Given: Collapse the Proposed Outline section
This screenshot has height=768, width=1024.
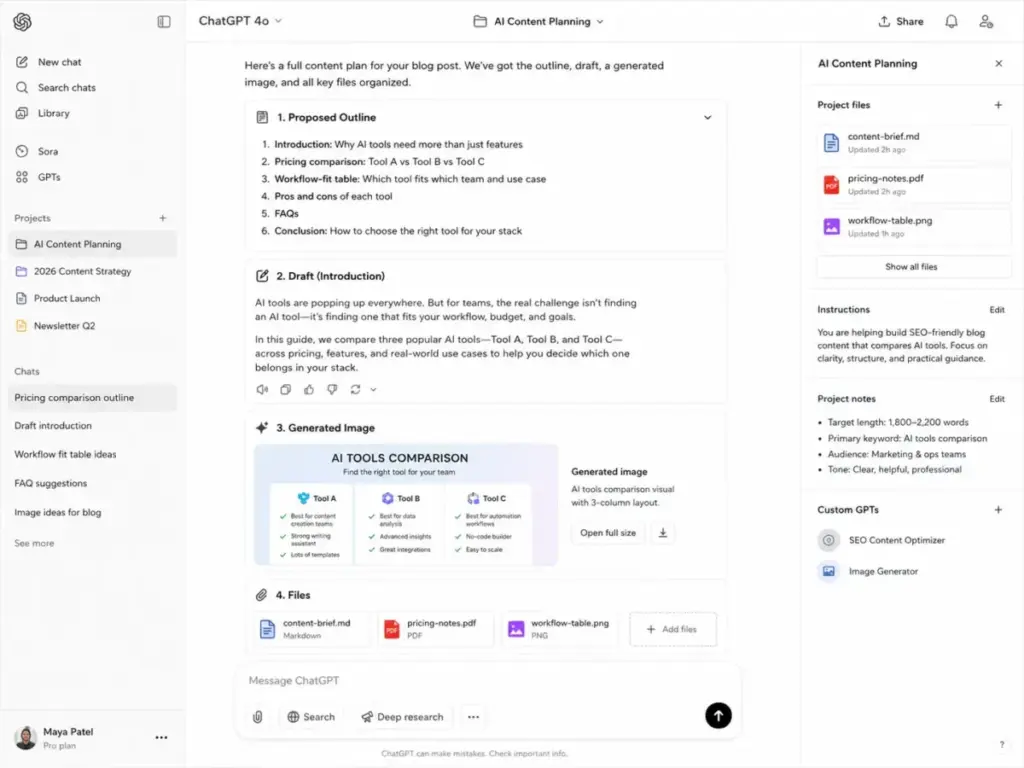Looking at the screenshot, I should point(707,118).
